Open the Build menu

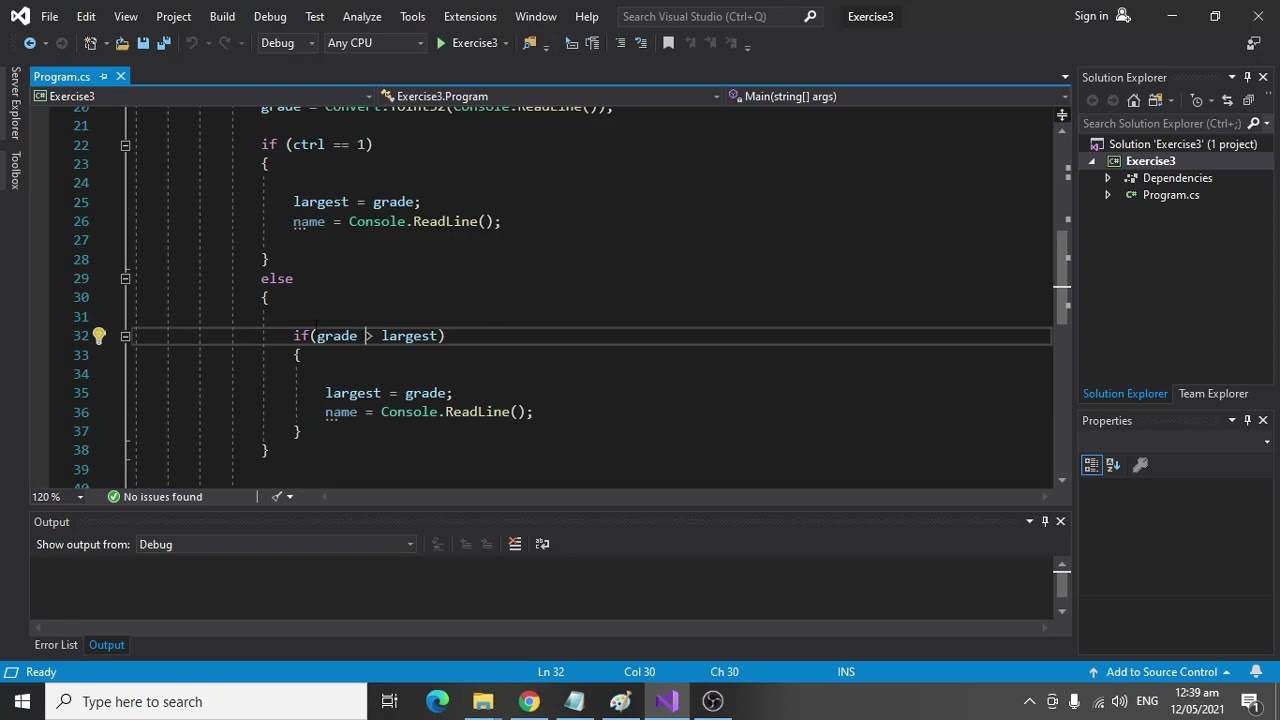[x=222, y=16]
